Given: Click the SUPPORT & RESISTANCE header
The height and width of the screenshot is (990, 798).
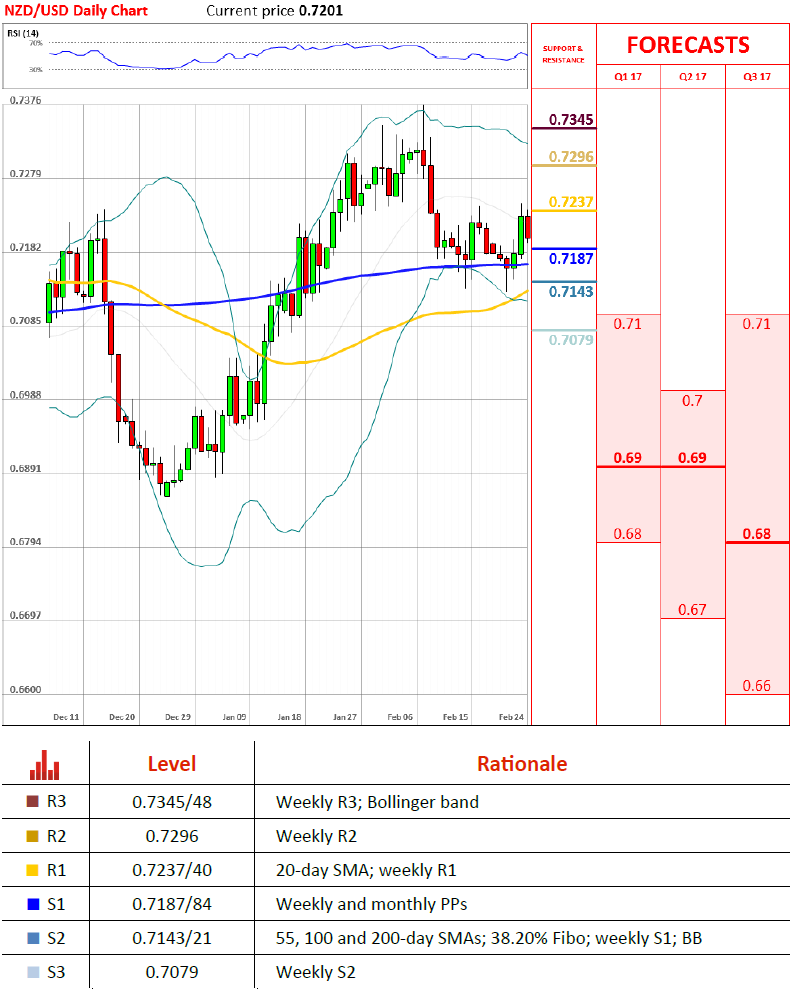Looking at the screenshot, I should click(x=563, y=54).
